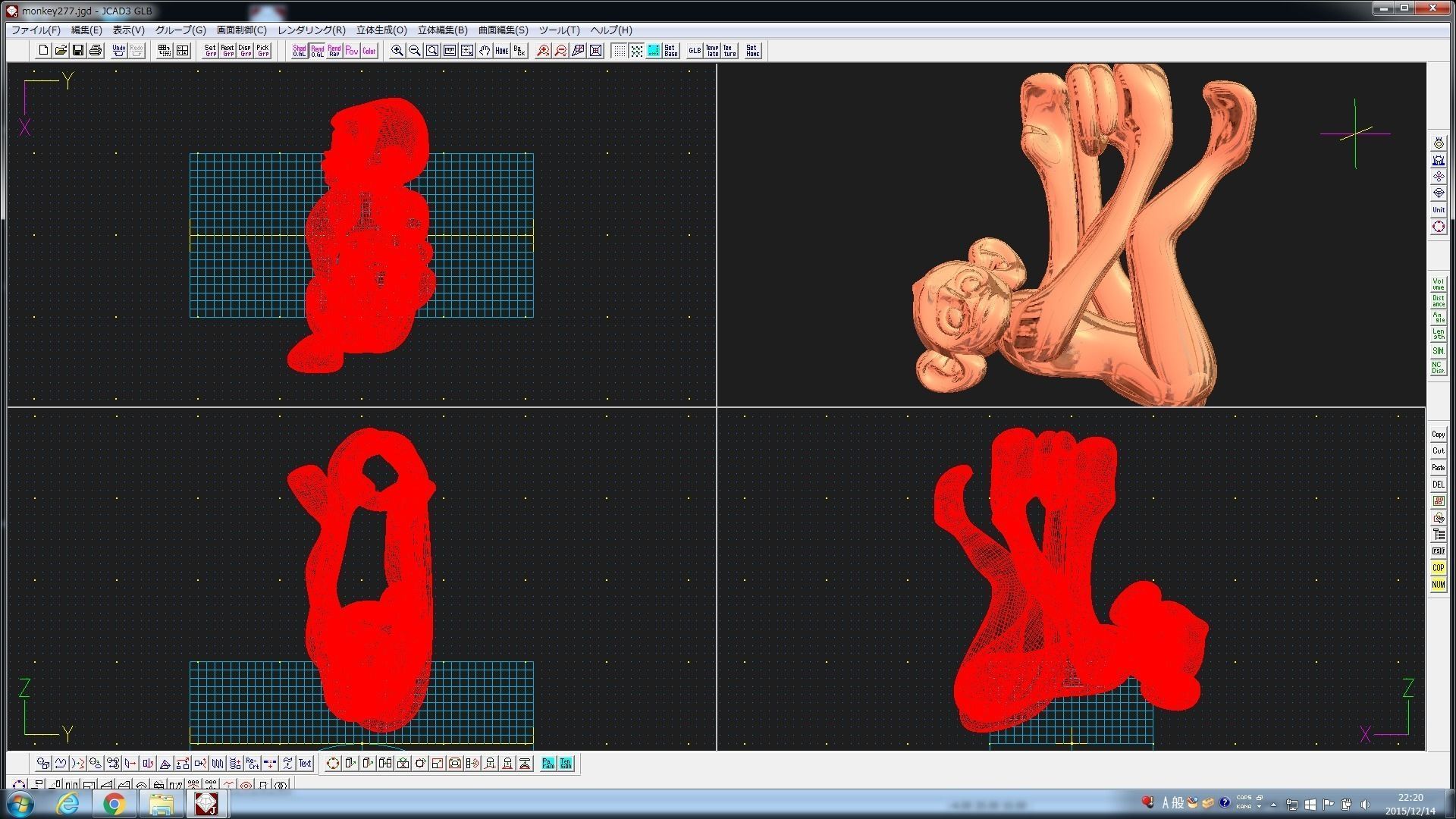
Task: Click the red circle control-points icon in bottom toolbar
Action: (x=333, y=764)
